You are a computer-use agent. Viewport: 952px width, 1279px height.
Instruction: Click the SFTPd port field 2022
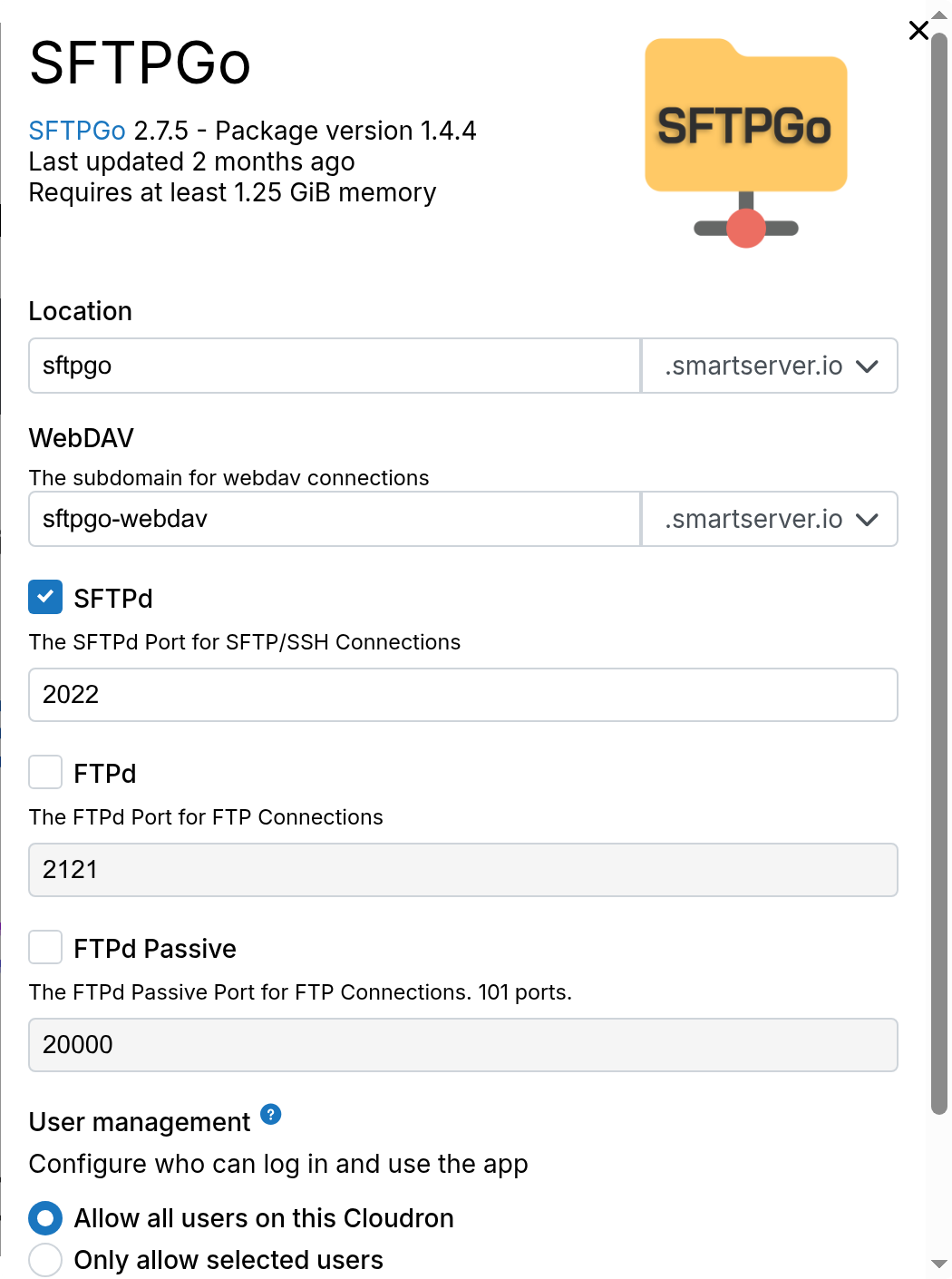[x=463, y=695]
